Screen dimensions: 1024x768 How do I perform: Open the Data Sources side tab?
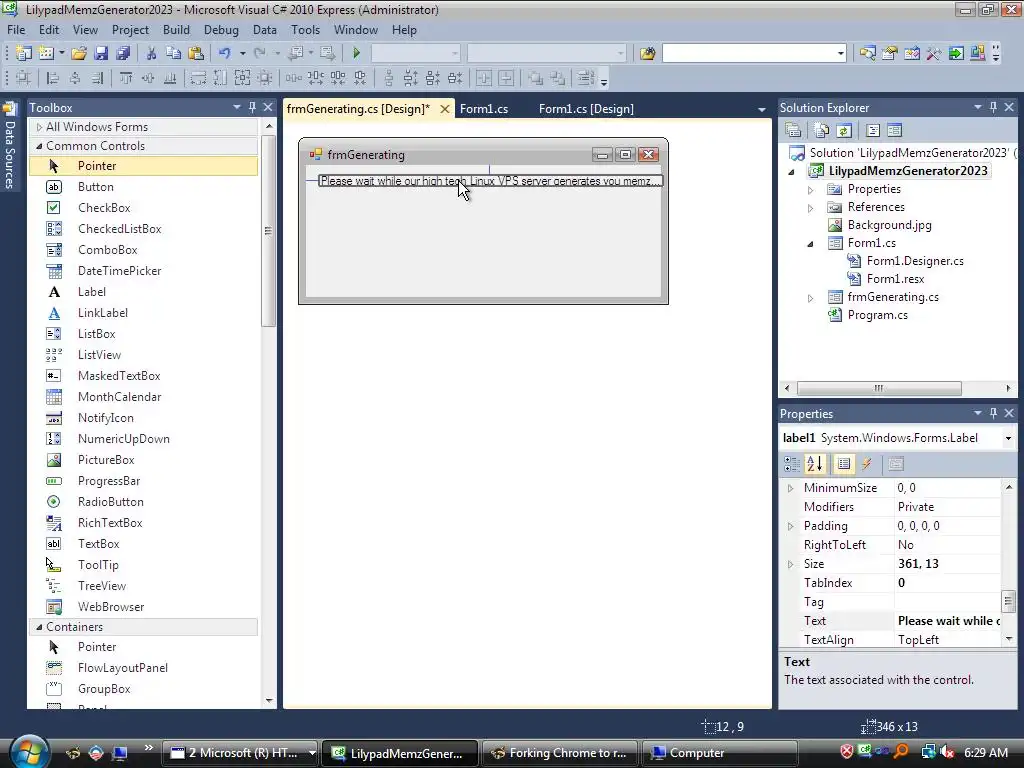coord(10,146)
